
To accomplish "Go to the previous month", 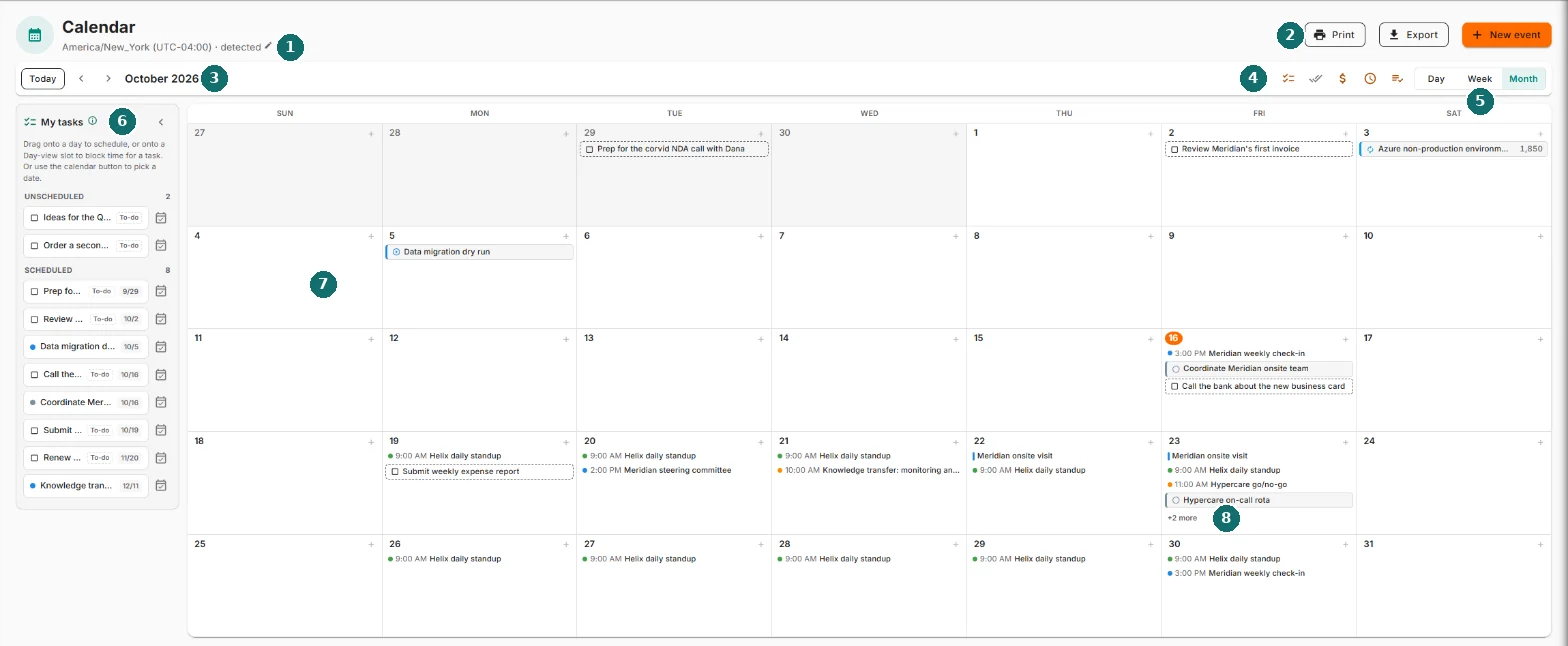I will click(81, 78).
